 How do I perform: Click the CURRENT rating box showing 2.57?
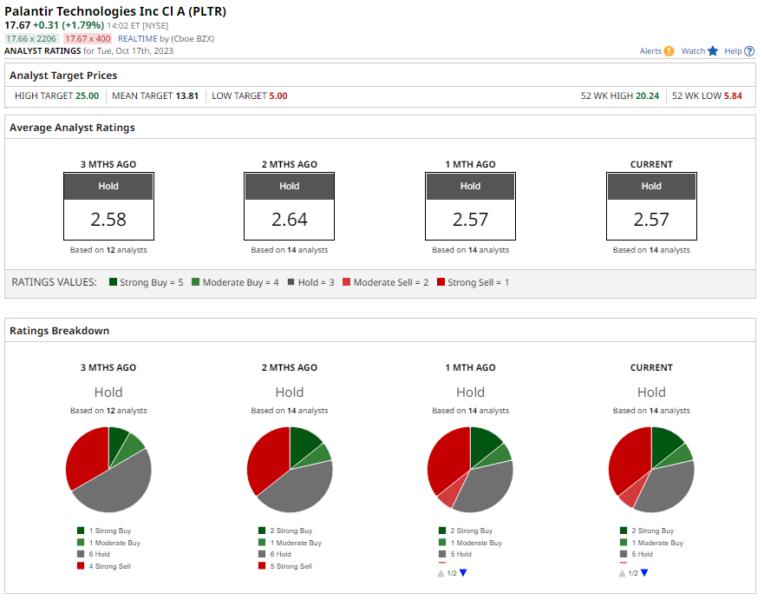pyautogui.click(x=651, y=206)
